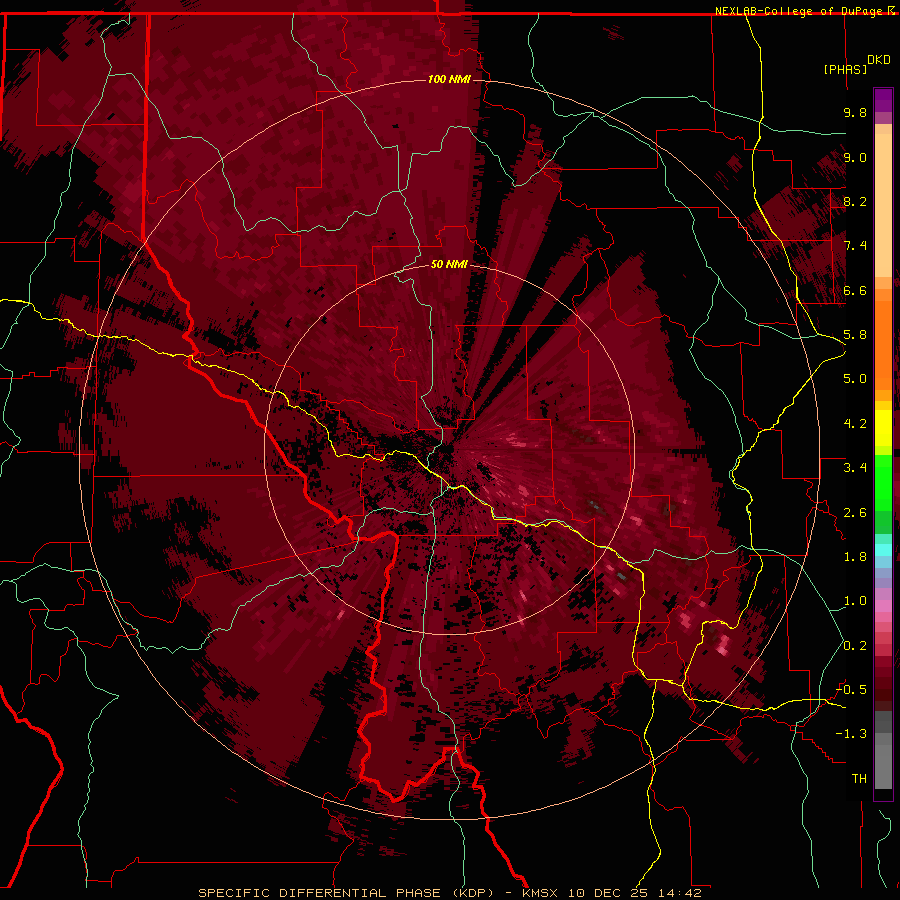Click the -0.5 legend value
The width and height of the screenshot is (900, 900).
(851, 690)
